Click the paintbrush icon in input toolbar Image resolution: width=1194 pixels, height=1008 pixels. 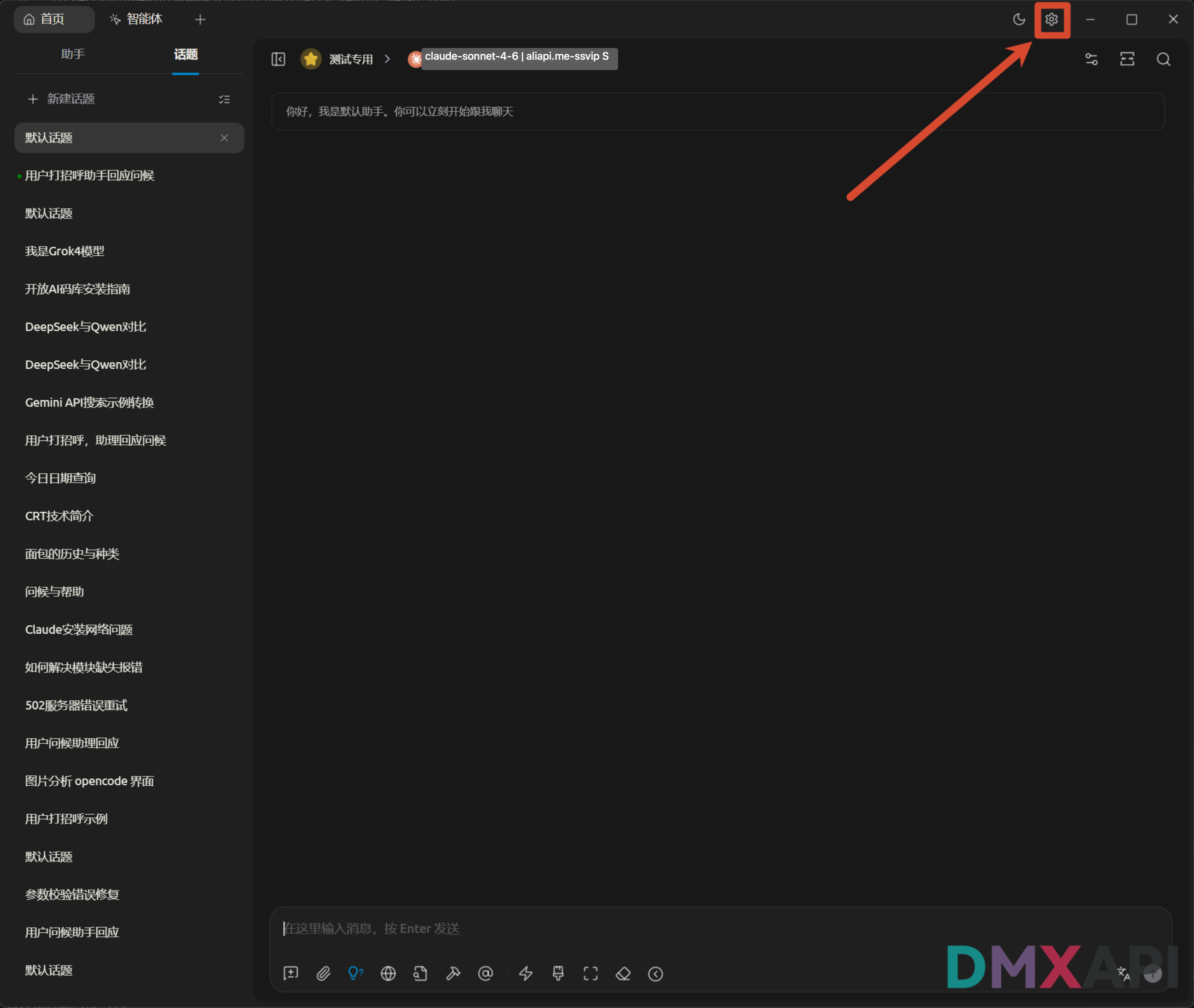coord(558,973)
